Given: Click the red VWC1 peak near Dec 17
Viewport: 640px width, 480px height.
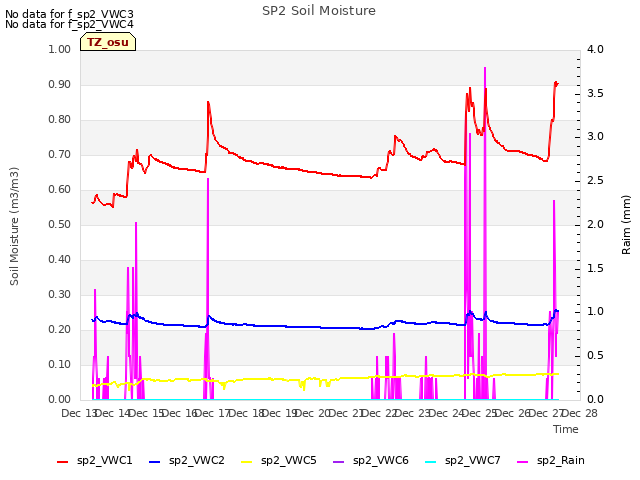Looking at the screenshot, I should [x=208, y=102].
